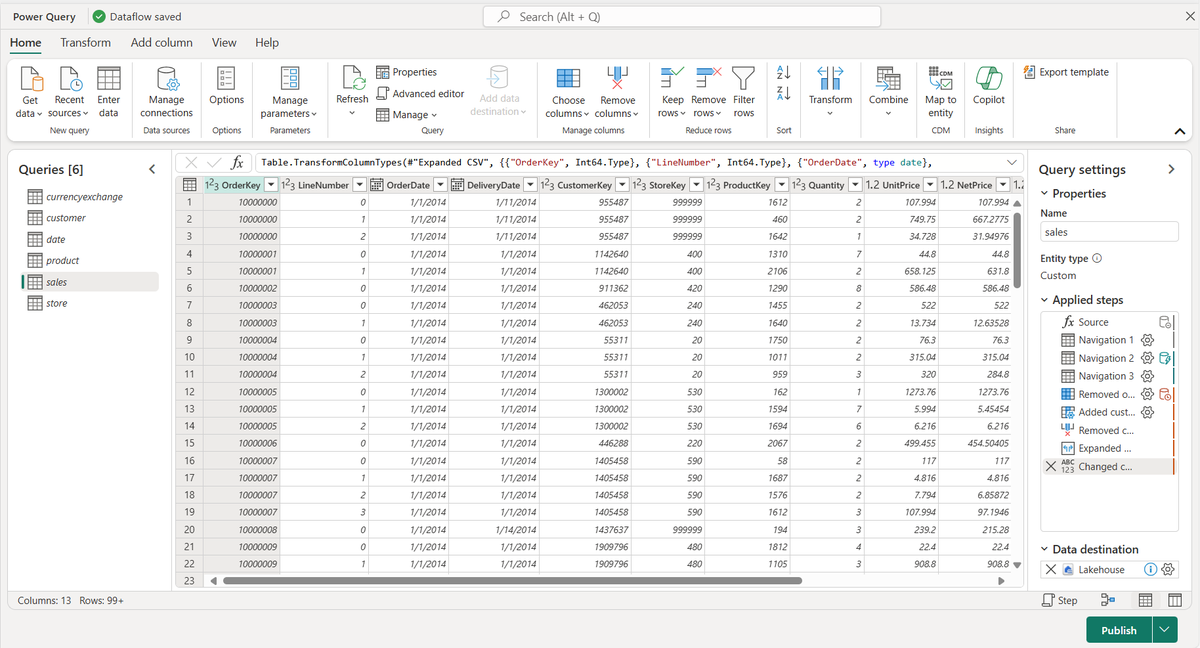Switch to the Transform tab

(x=85, y=43)
